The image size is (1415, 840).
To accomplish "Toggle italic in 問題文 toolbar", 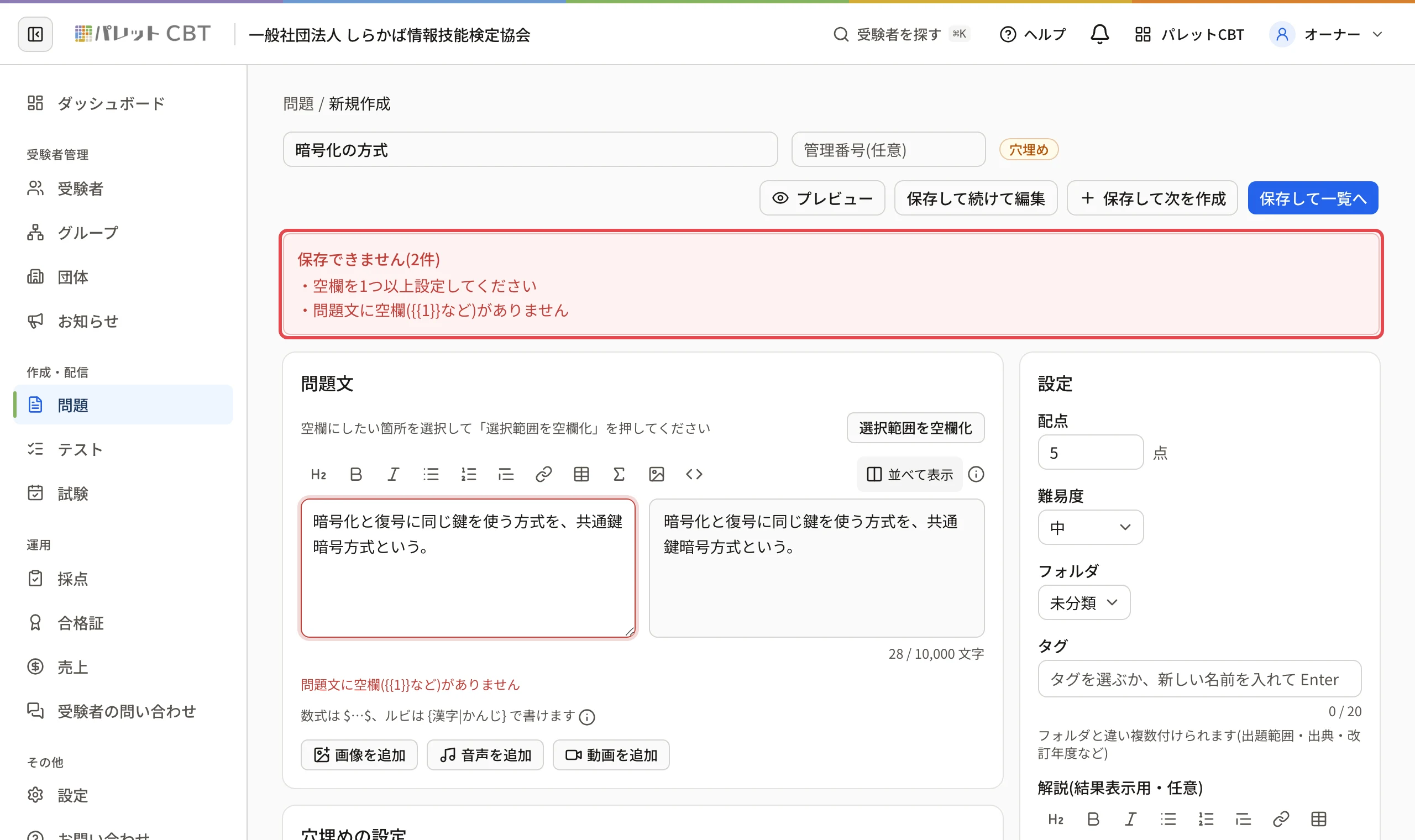I will [393, 474].
